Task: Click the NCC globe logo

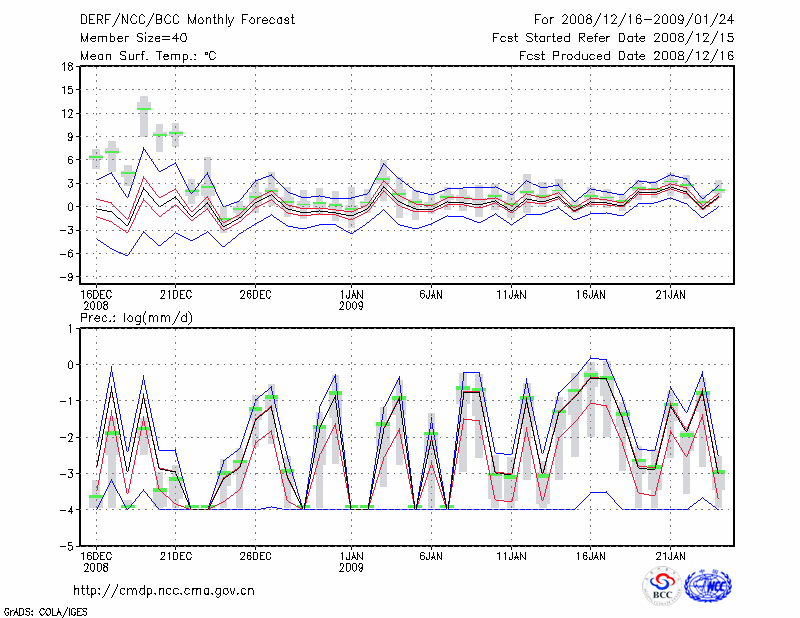Action: [708, 587]
